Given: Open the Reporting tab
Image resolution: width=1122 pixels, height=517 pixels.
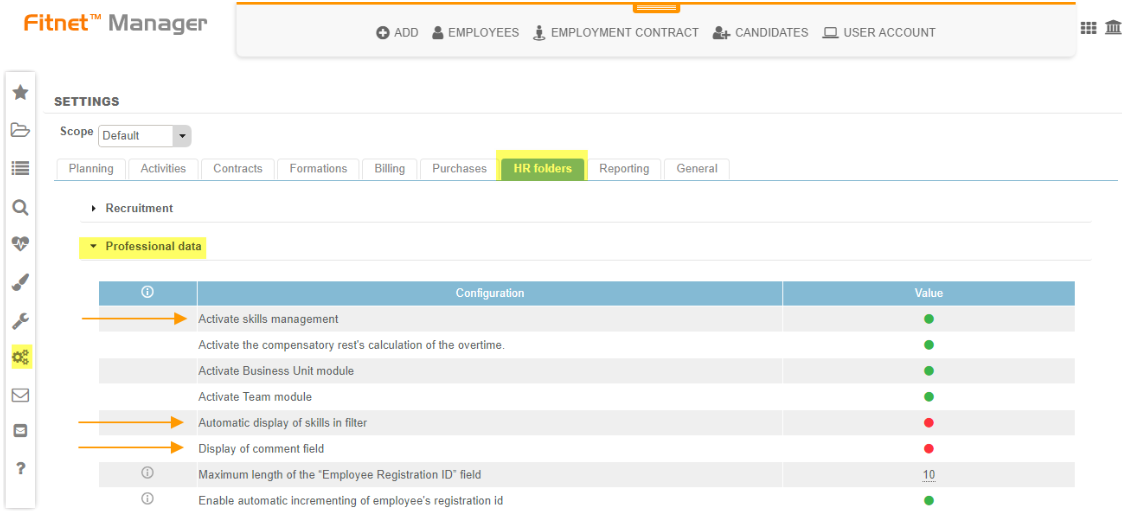Looking at the screenshot, I should (x=624, y=169).
